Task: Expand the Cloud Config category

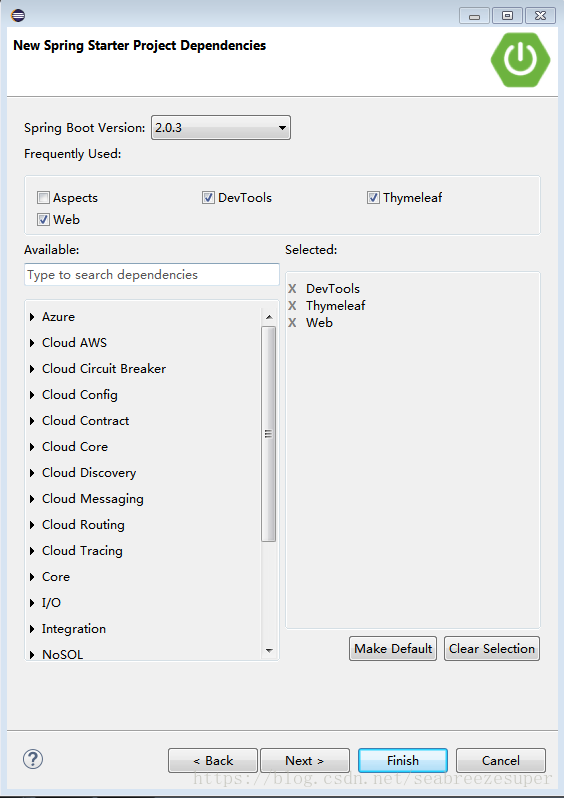Action: (32, 395)
